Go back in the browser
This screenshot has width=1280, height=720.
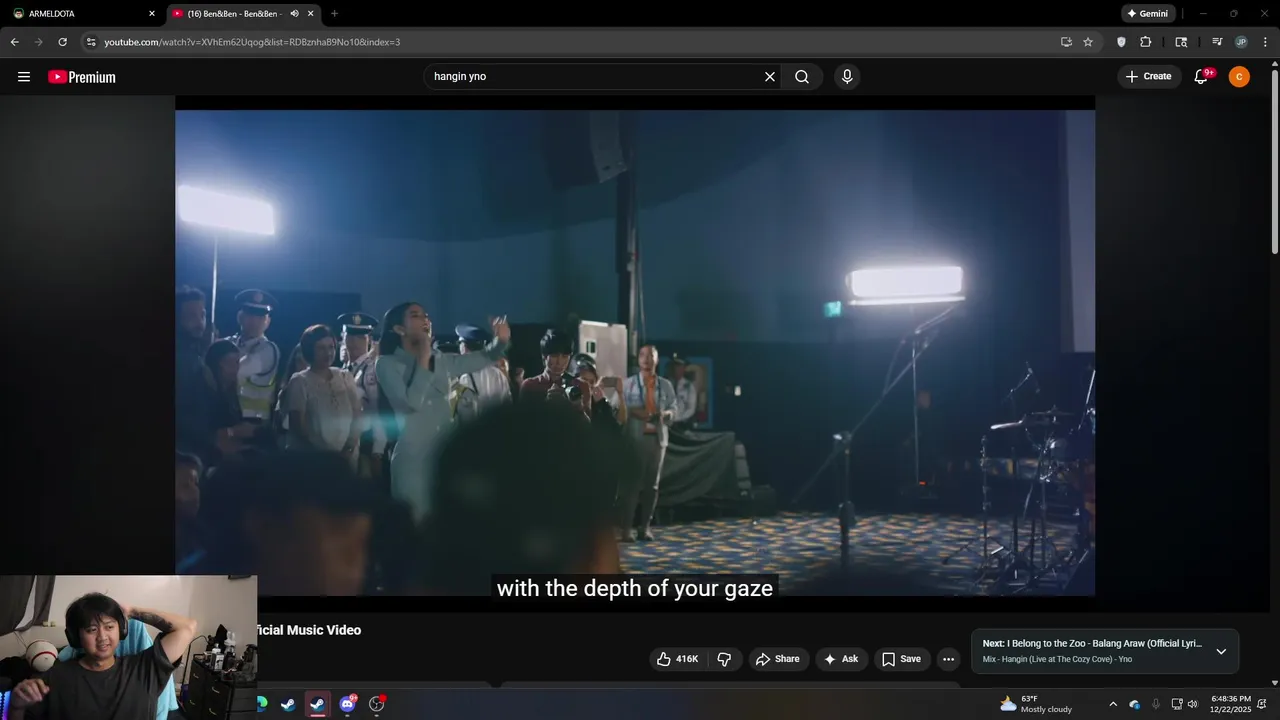pyautogui.click(x=14, y=42)
